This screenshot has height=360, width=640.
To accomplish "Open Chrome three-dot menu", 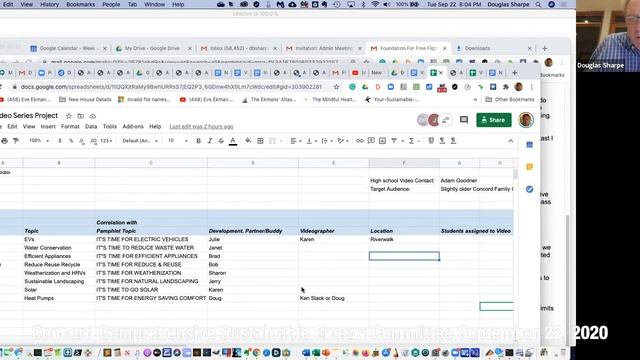I will [x=532, y=87].
